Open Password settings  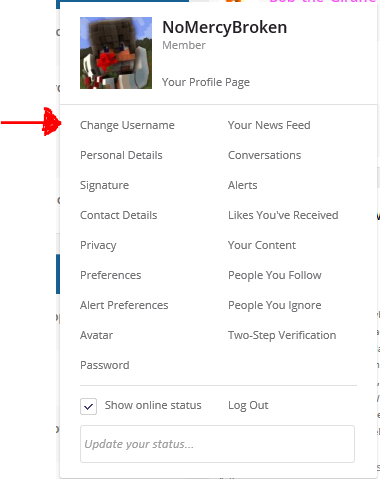[x=105, y=365]
